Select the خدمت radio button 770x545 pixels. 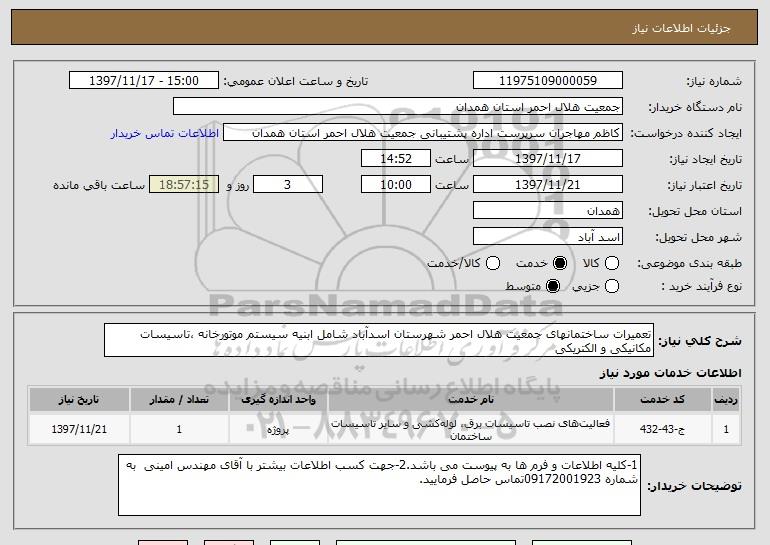point(559,263)
